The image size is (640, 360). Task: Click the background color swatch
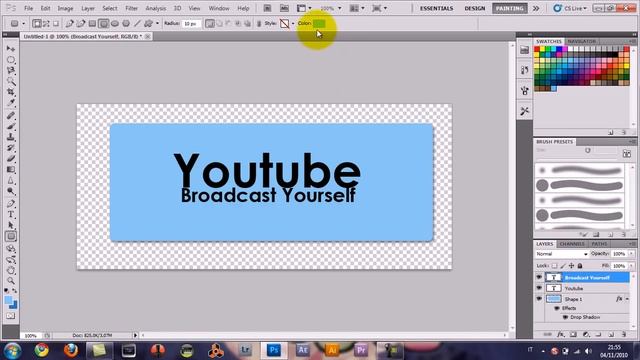coord(14,305)
